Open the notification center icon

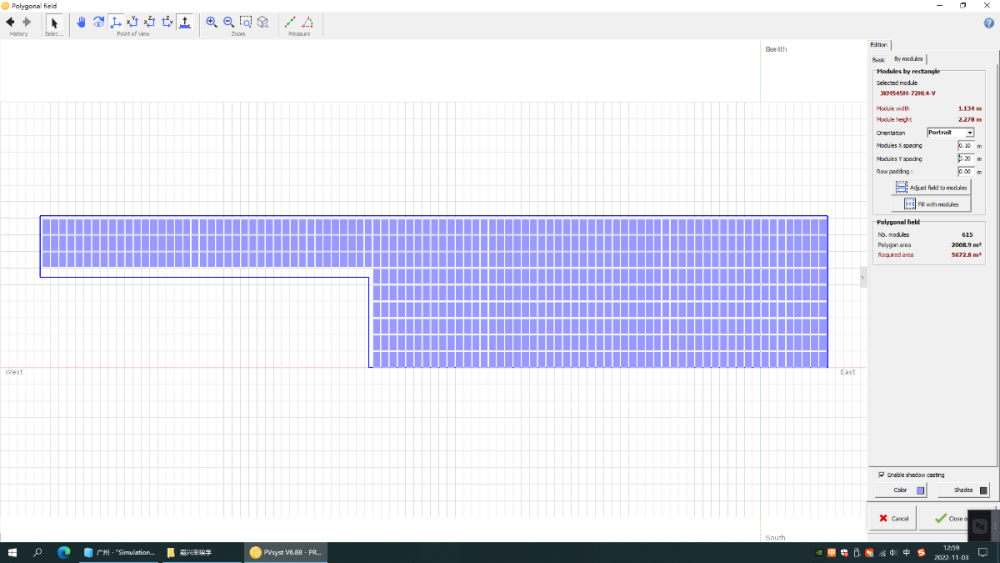983,552
